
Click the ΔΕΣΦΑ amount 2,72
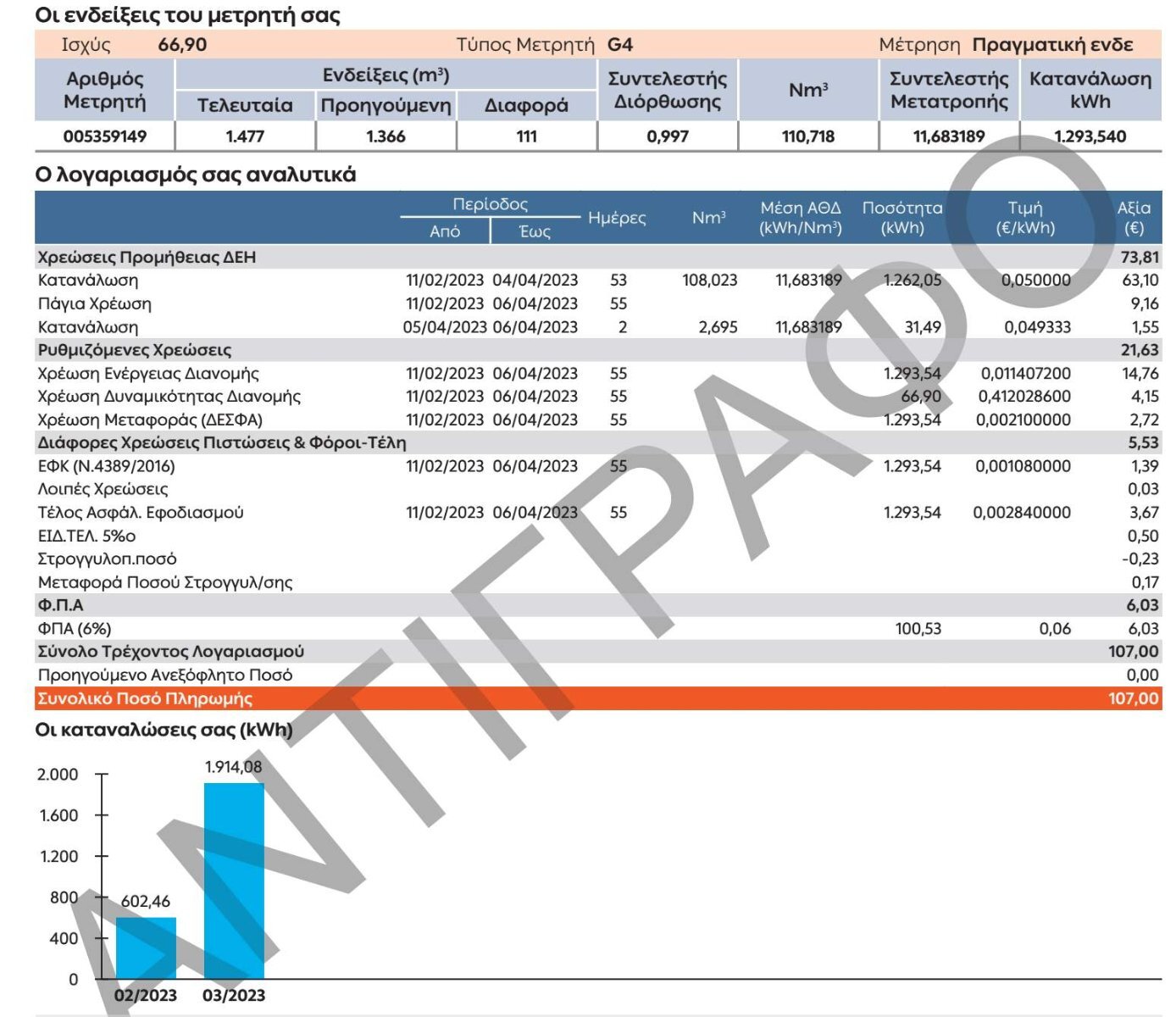point(1145,420)
